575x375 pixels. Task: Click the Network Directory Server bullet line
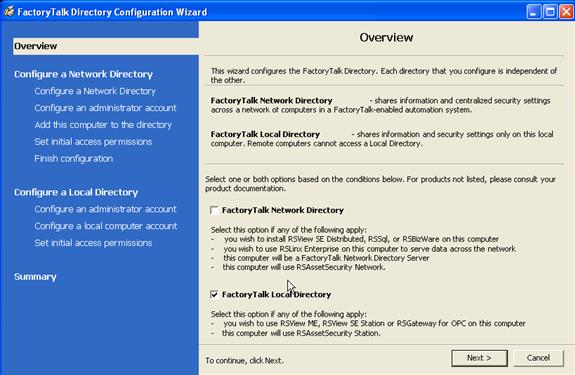tap(320, 258)
